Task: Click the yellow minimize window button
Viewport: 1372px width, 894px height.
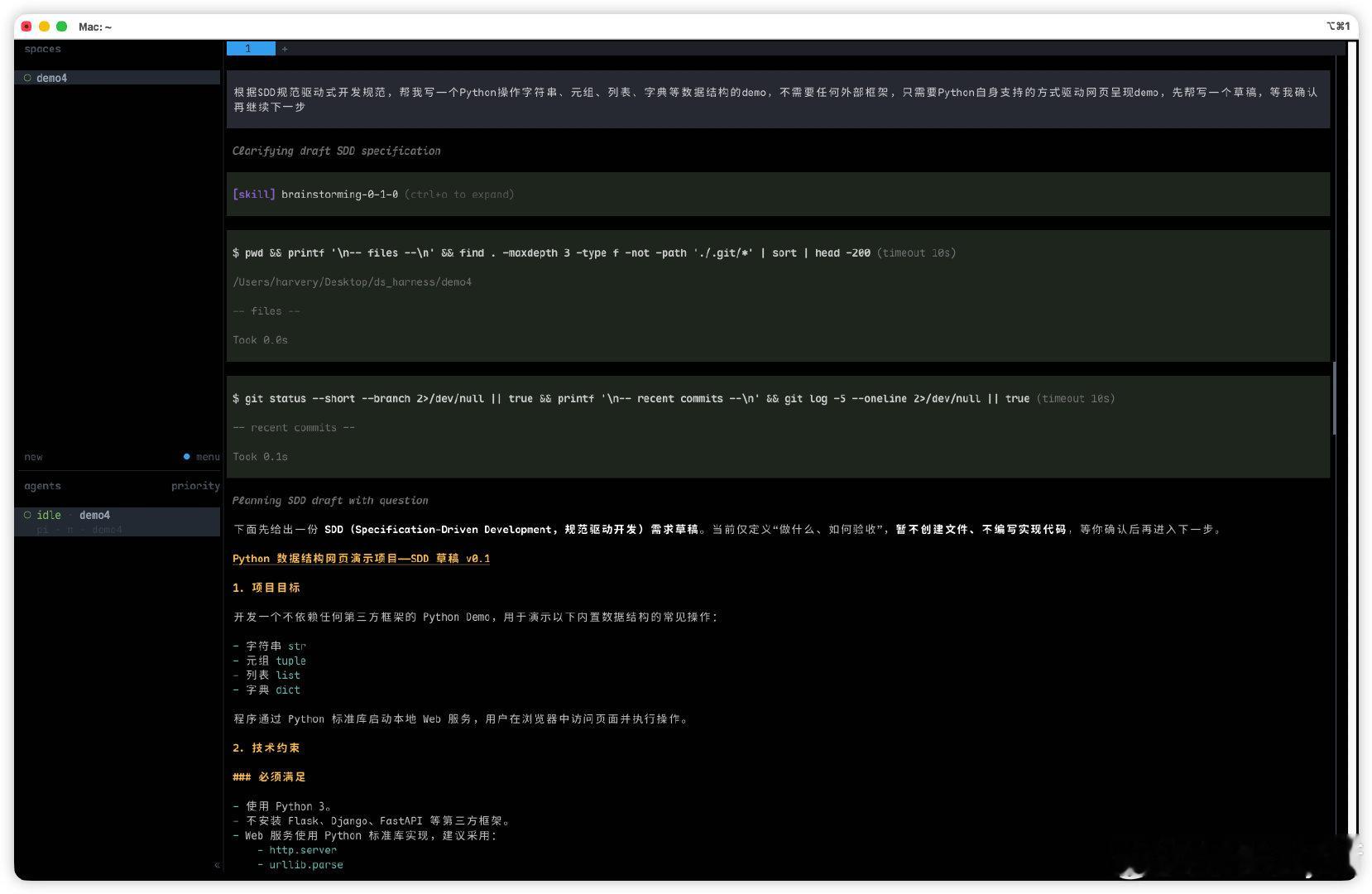Action: (x=44, y=26)
